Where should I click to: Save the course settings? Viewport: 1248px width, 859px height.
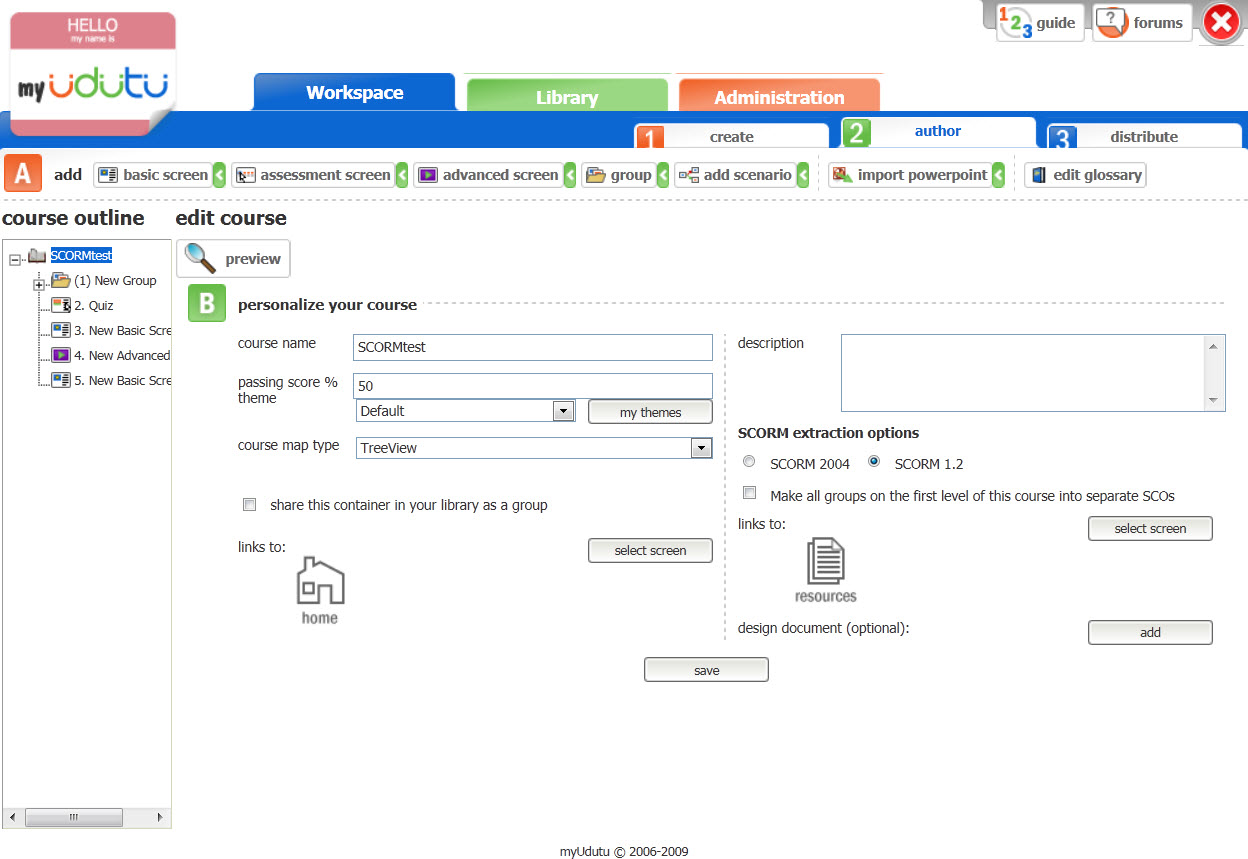(x=706, y=669)
